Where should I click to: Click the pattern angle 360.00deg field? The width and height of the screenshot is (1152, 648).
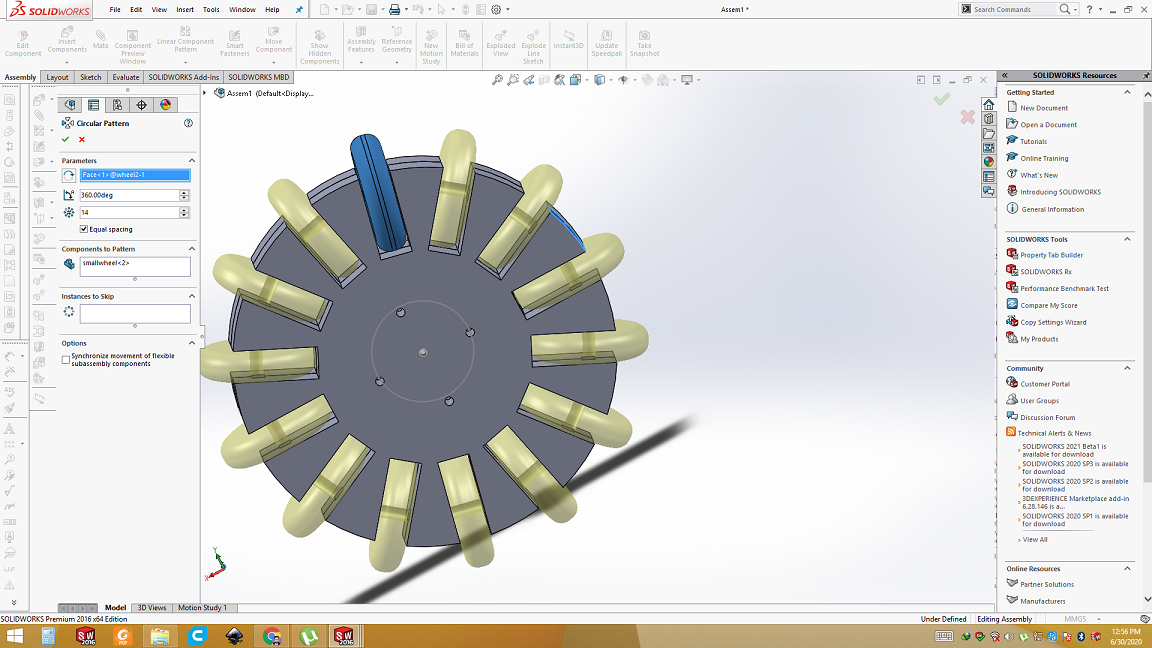(x=129, y=195)
